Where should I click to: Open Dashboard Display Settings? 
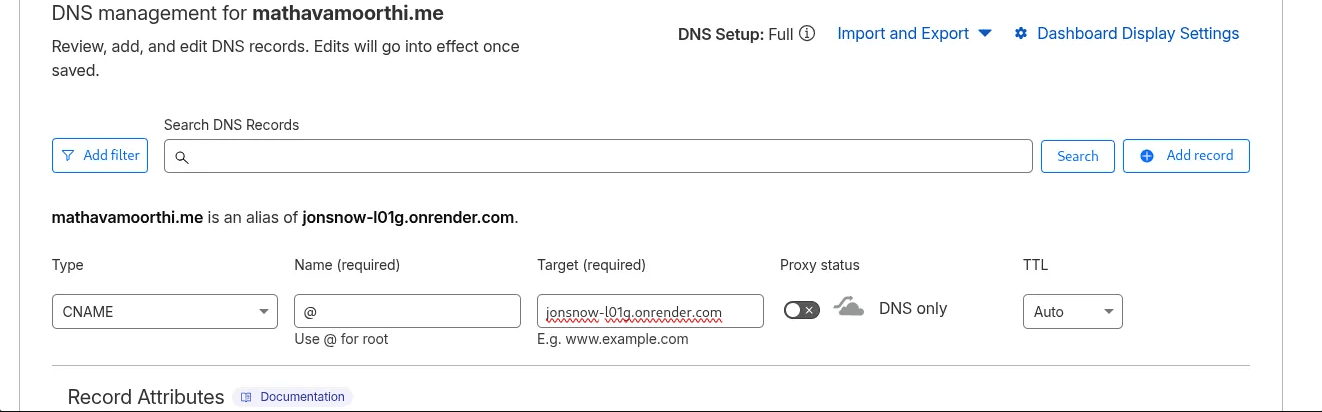[x=1138, y=34]
